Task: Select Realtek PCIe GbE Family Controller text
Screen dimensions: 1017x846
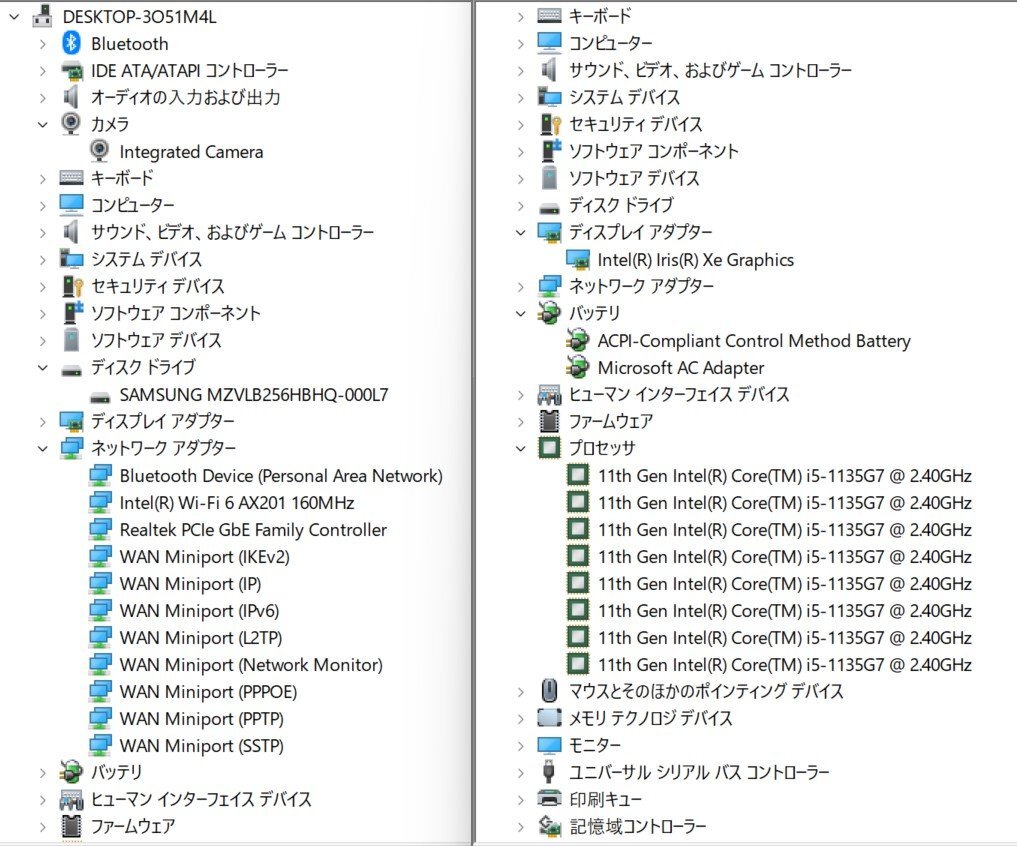Action: [253, 530]
